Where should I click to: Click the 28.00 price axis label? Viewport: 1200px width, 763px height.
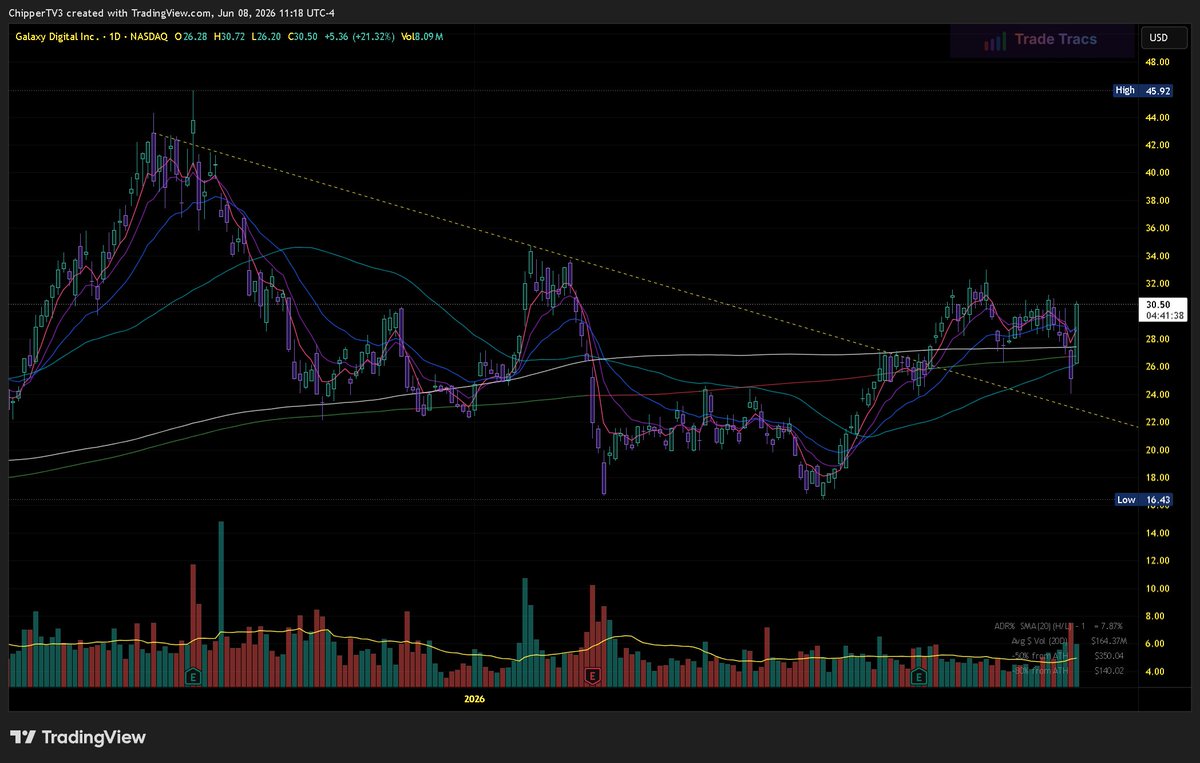[1158, 339]
